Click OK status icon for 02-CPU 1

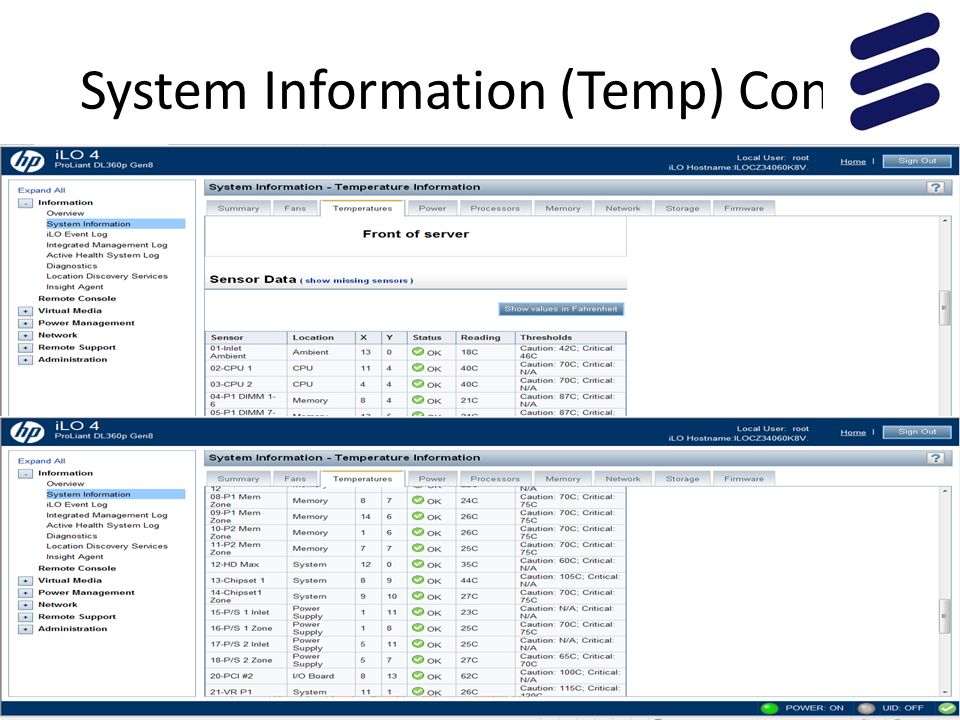coord(418,367)
